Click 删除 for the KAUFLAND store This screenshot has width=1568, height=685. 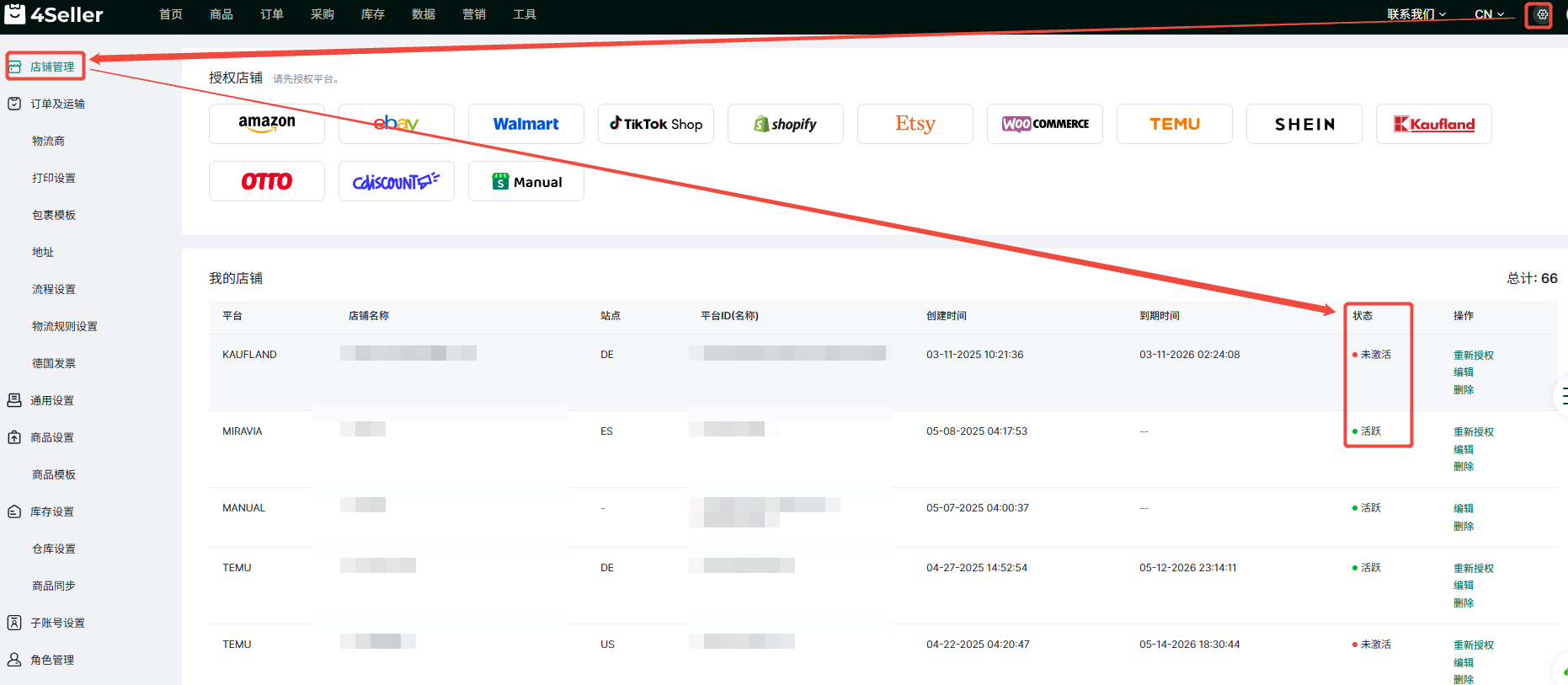(1464, 390)
